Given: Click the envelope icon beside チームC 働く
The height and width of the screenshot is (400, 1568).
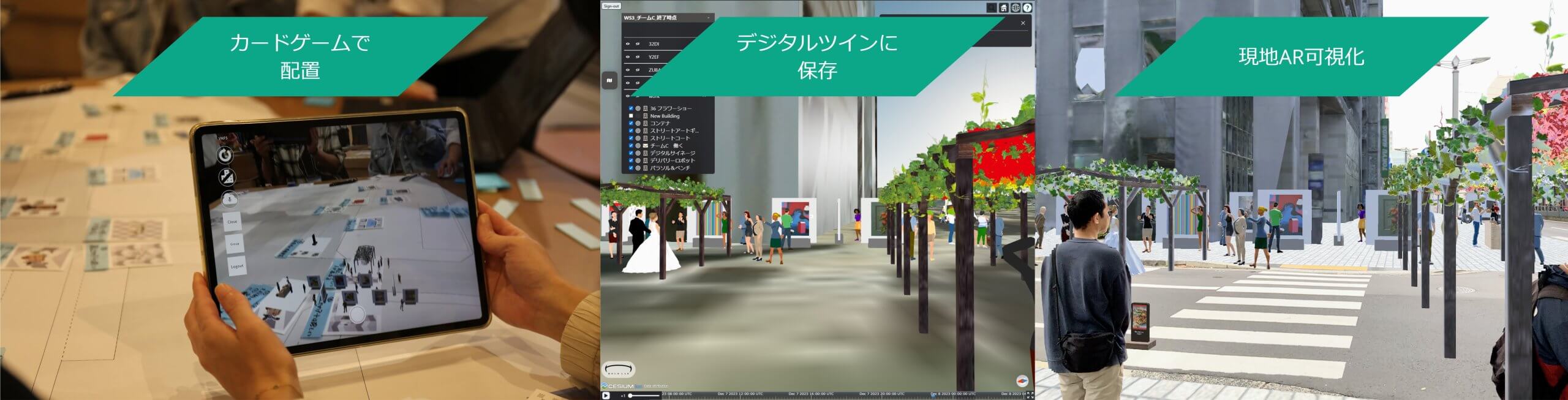Looking at the screenshot, I should [646, 145].
